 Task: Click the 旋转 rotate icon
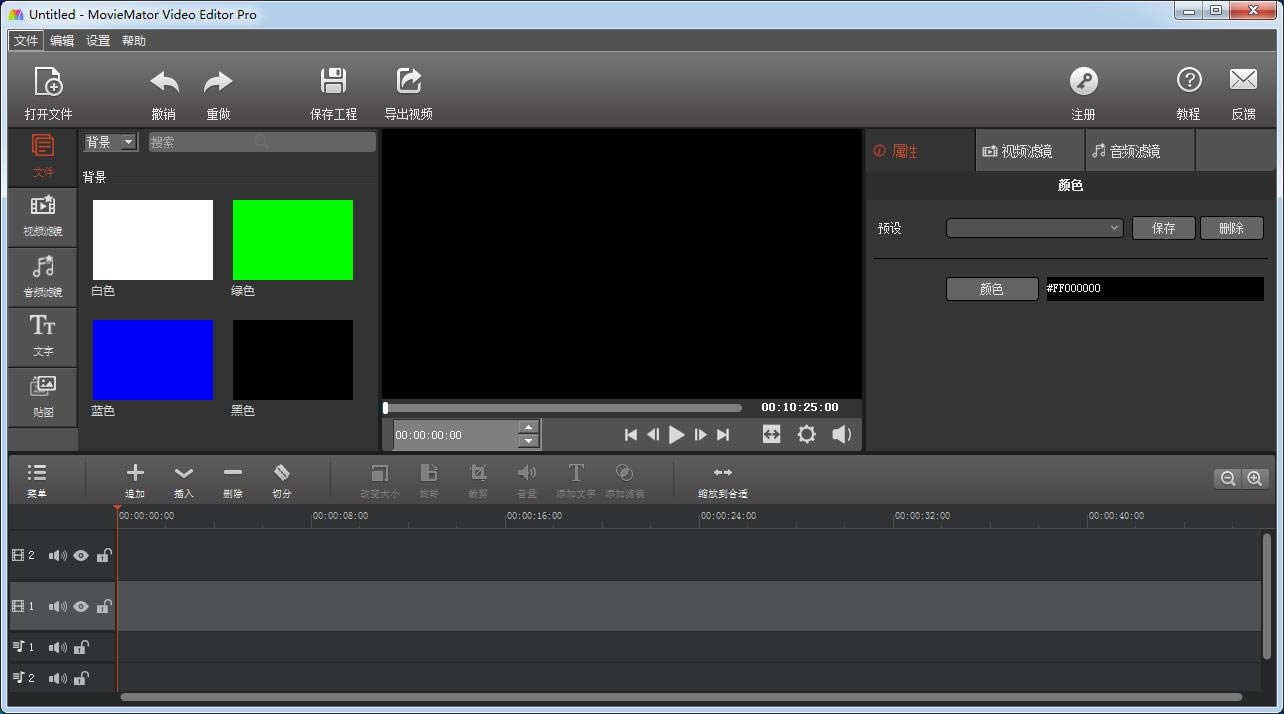(x=429, y=472)
